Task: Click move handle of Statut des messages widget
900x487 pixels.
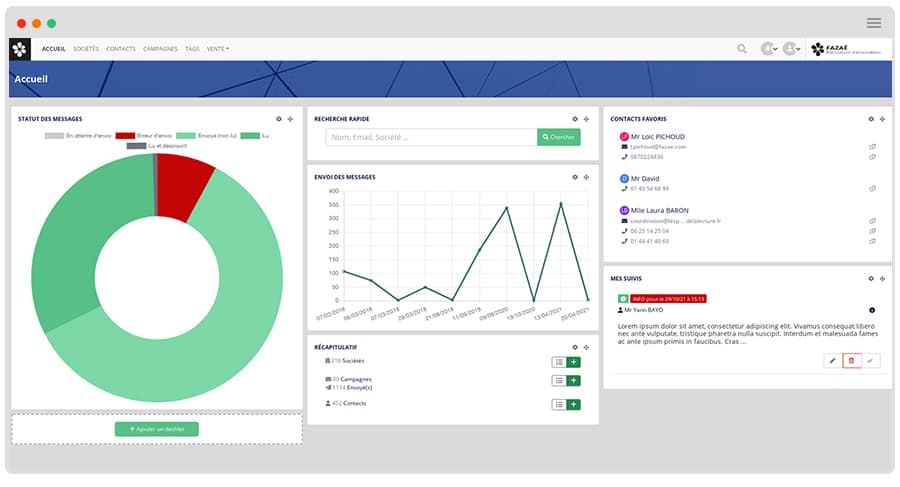Action: 290,119
